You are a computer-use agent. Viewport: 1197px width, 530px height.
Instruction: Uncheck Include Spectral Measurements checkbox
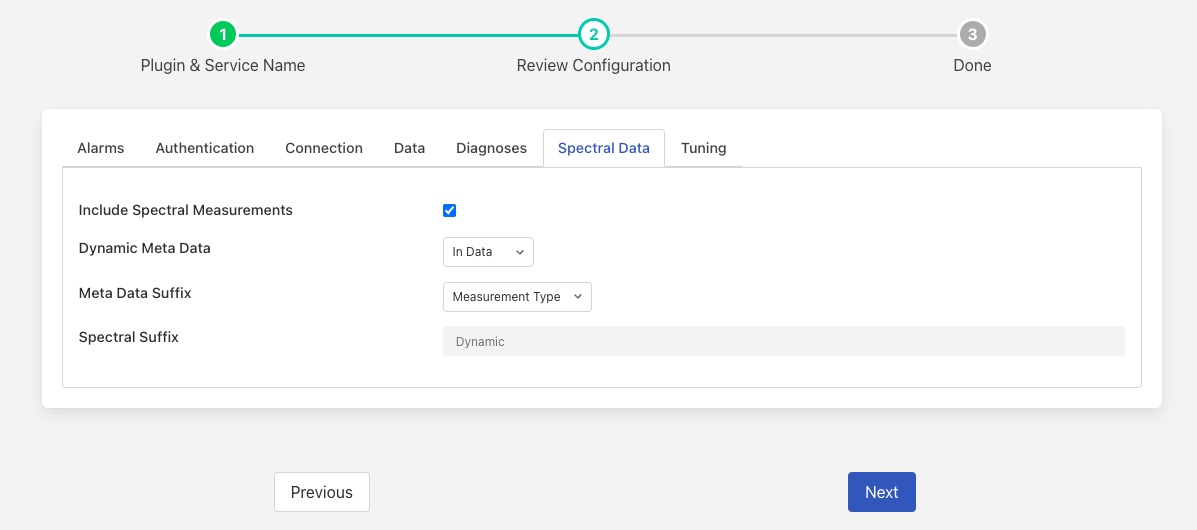450,210
